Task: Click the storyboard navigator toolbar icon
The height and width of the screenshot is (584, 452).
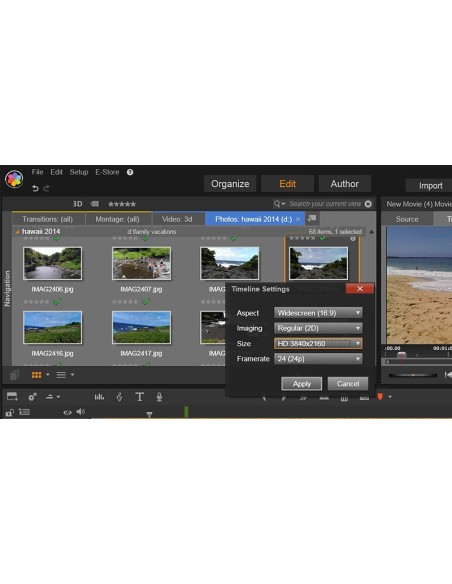Action: (12, 397)
